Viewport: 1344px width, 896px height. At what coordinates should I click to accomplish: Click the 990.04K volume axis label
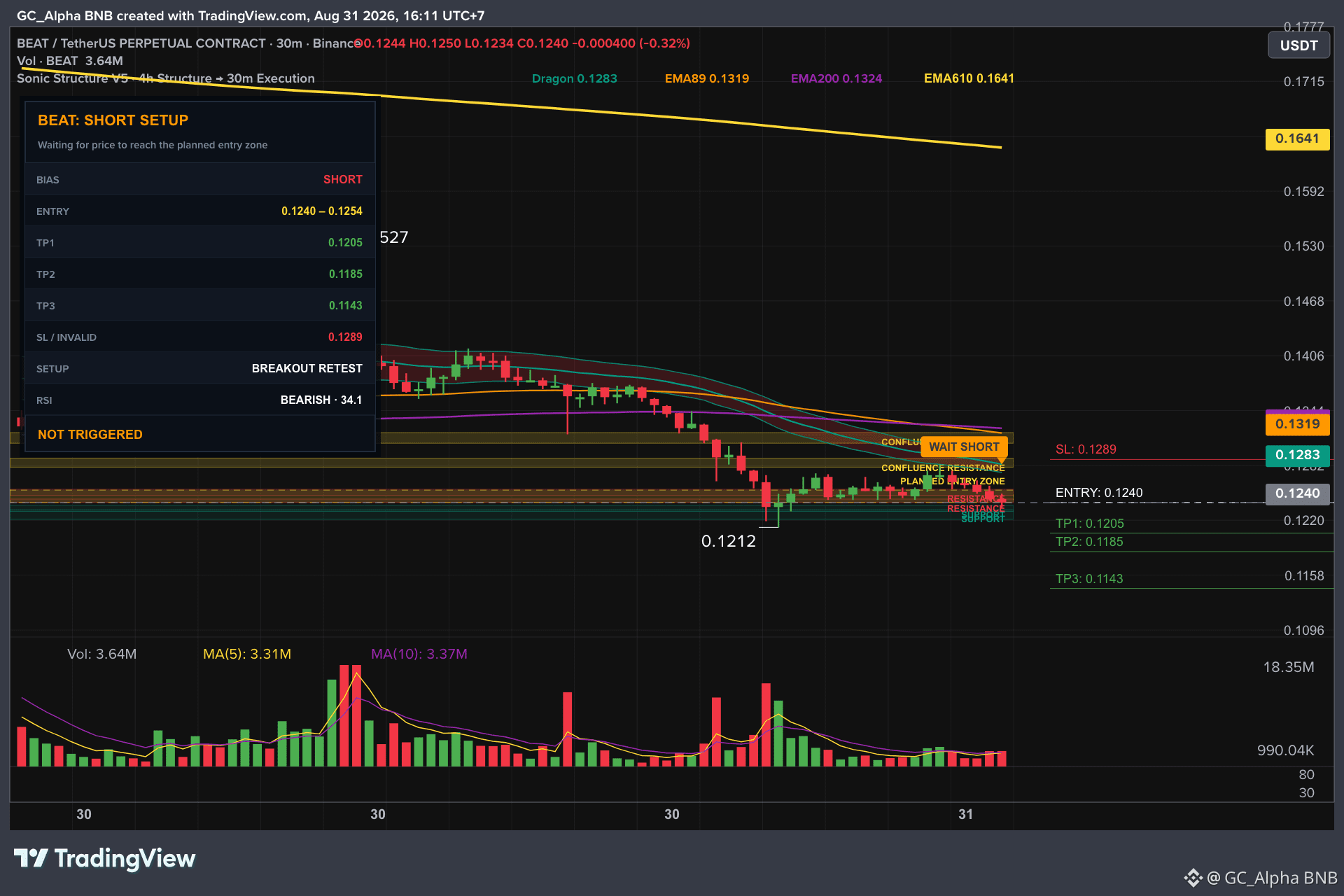tap(1286, 750)
